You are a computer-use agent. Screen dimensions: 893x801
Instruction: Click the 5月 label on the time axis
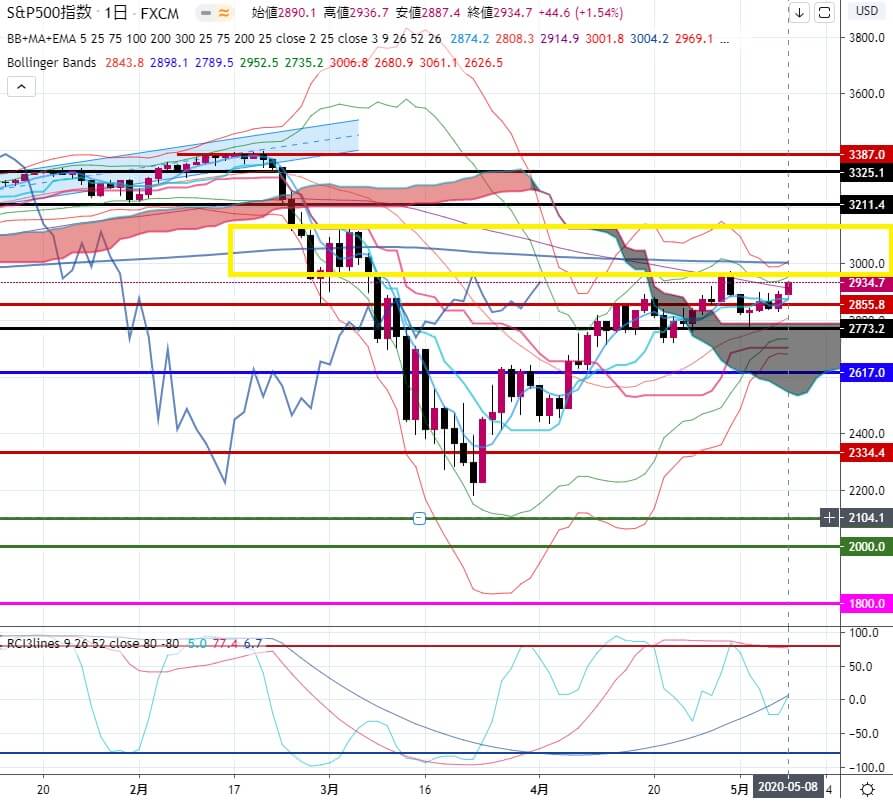click(739, 790)
